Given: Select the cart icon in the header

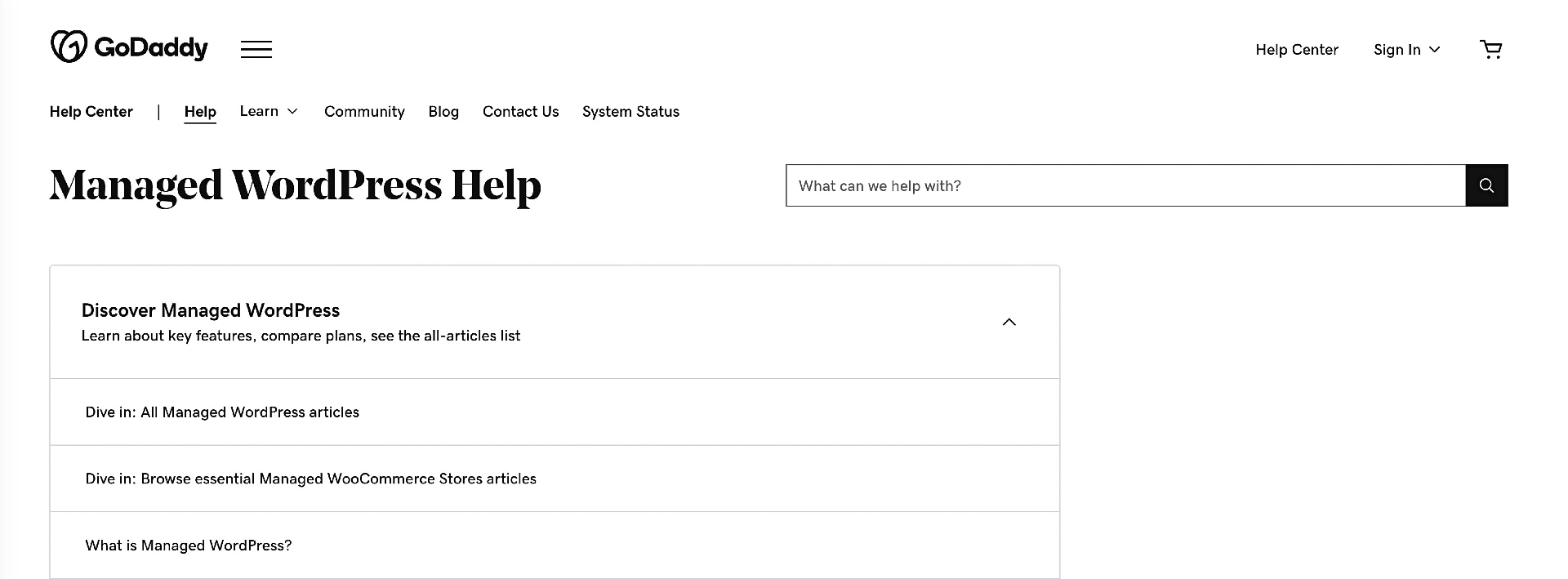Looking at the screenshot, I should coord(1491,49).
